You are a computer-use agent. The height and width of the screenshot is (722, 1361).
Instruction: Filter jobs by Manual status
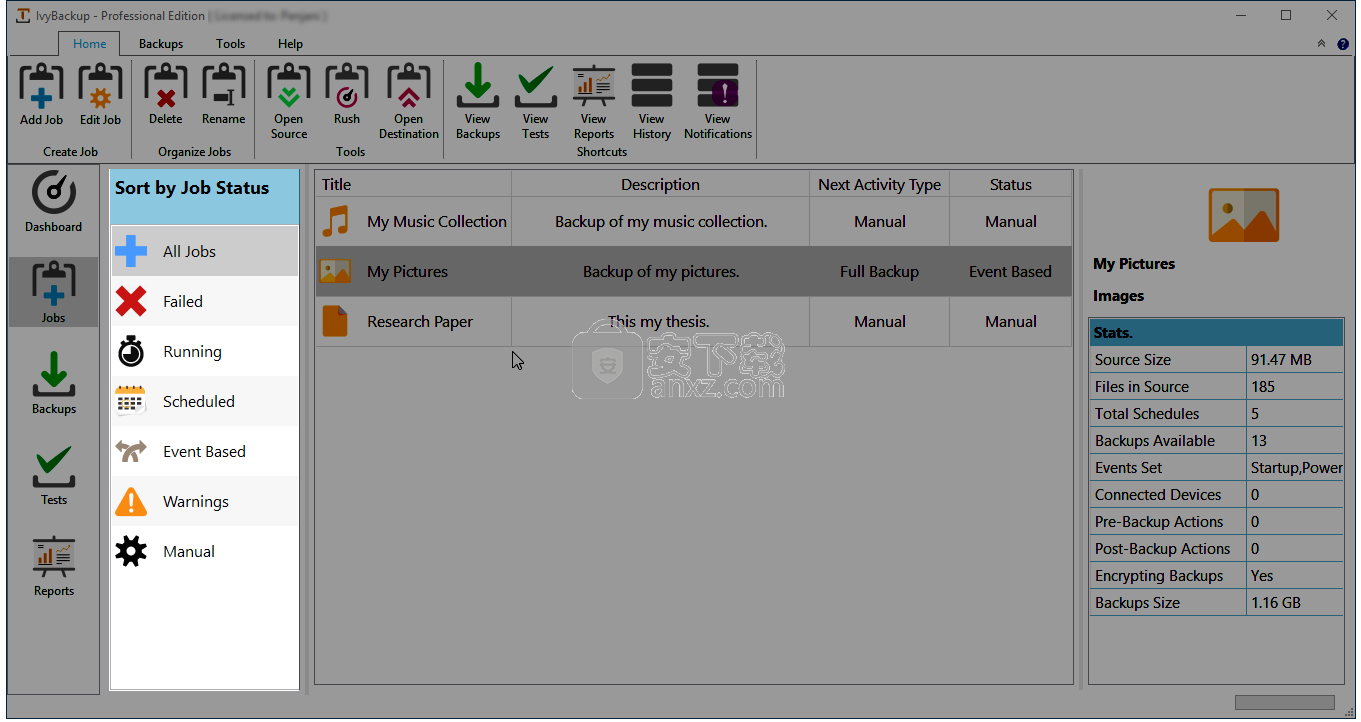click(205, 551)
